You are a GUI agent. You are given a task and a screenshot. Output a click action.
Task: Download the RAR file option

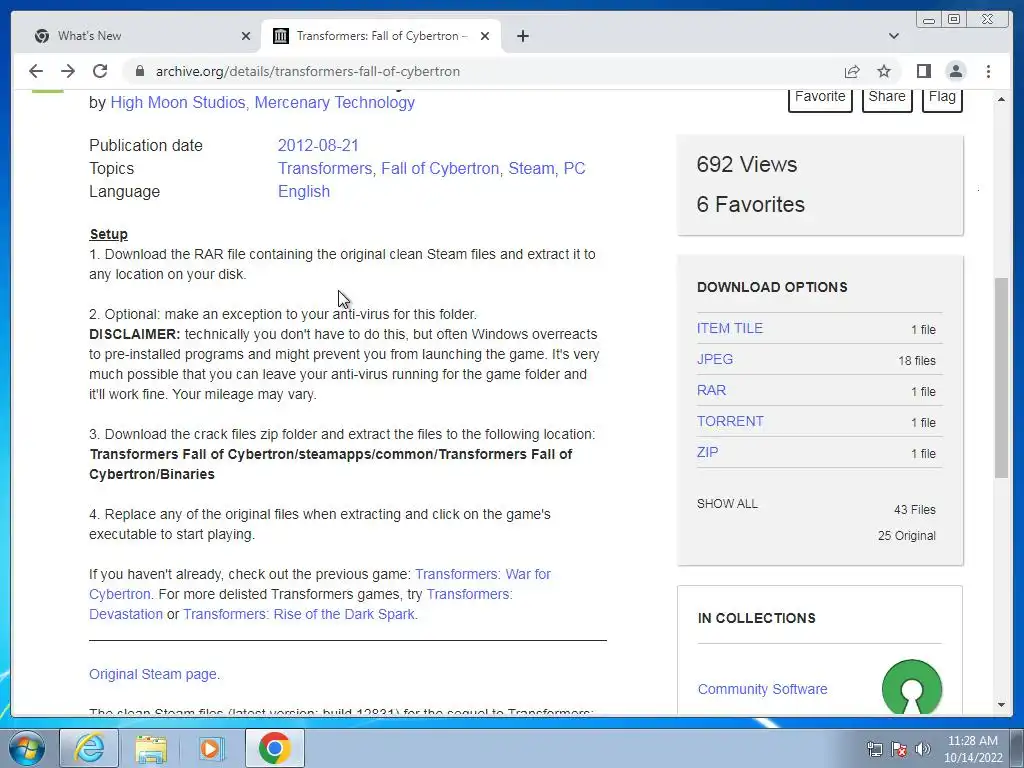(711, 391)
